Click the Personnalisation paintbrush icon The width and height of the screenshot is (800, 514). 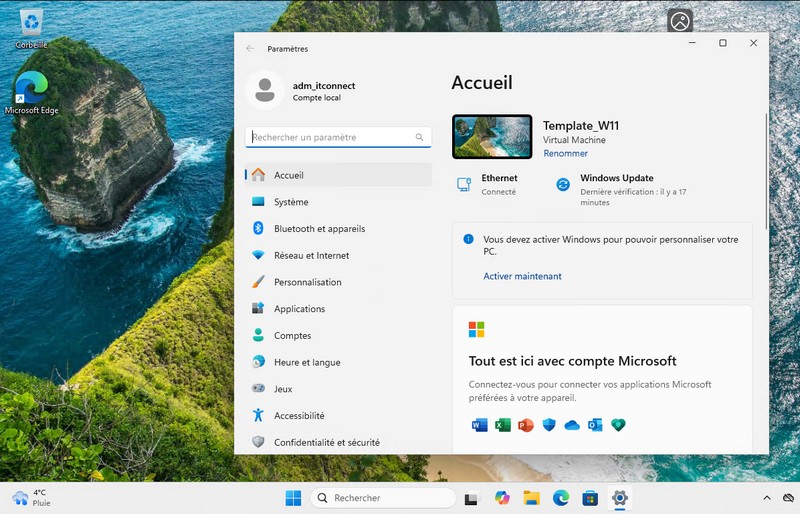click(x=258, y=283)
